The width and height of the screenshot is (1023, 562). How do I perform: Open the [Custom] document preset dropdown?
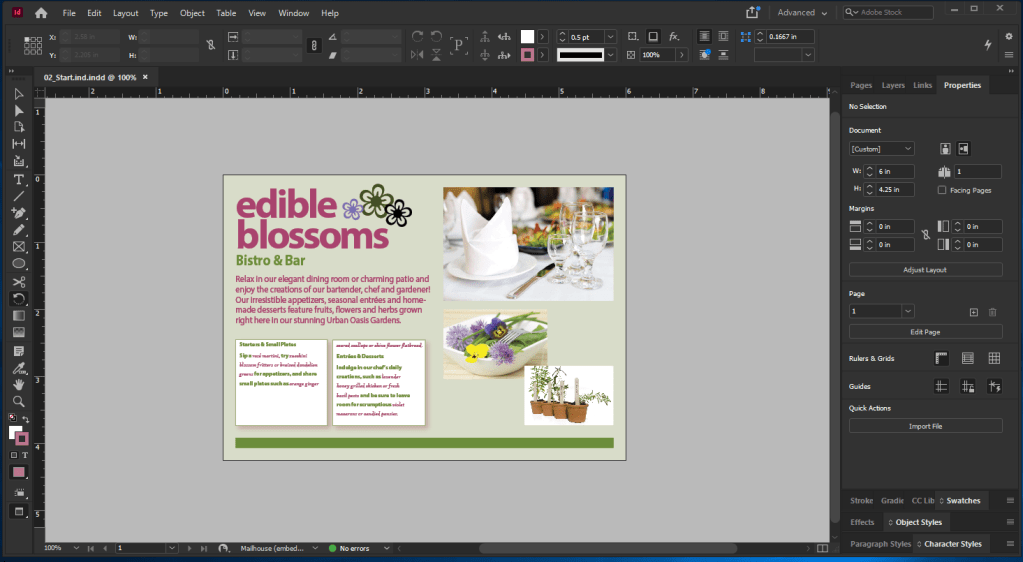coord(881,149)
